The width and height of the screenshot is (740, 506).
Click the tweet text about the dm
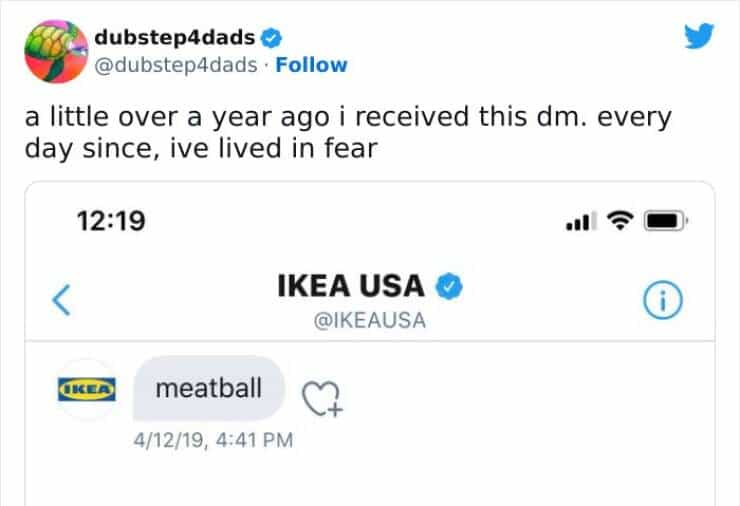pos(347,130)
